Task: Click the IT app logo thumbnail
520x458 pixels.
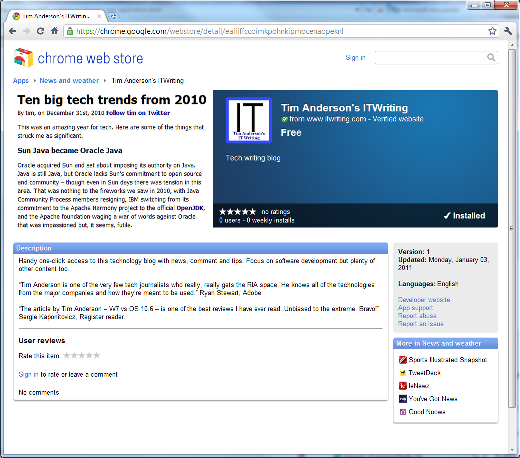Action: (x=249, y=120)
